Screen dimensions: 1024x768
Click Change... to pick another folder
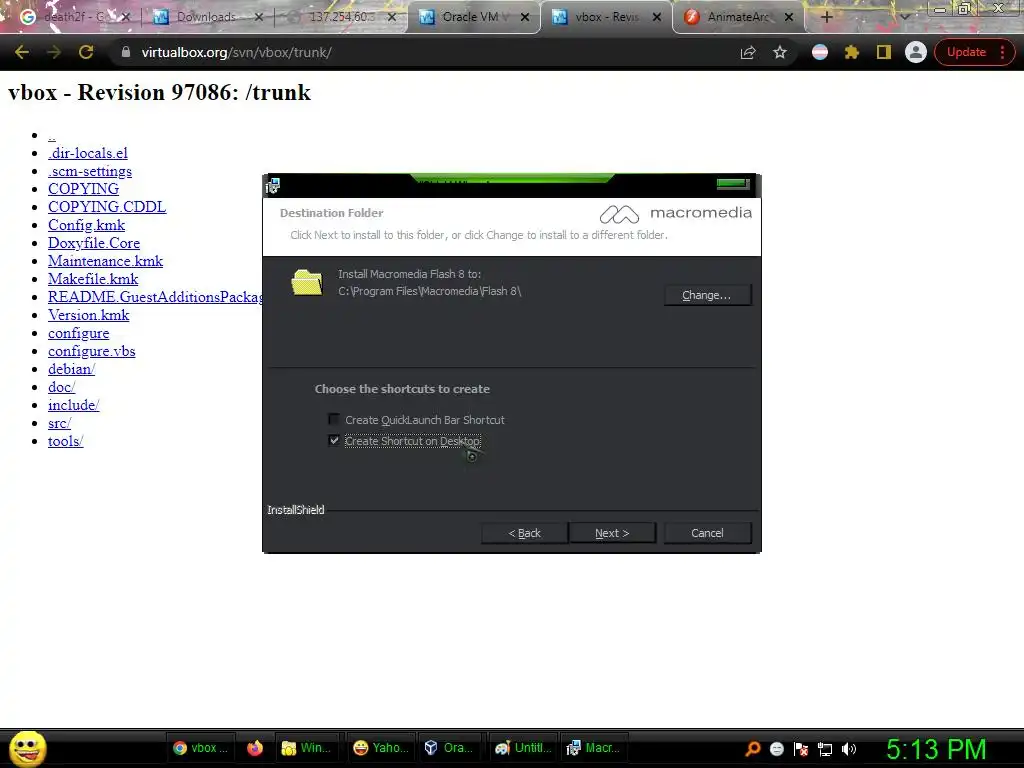(707, 295)
